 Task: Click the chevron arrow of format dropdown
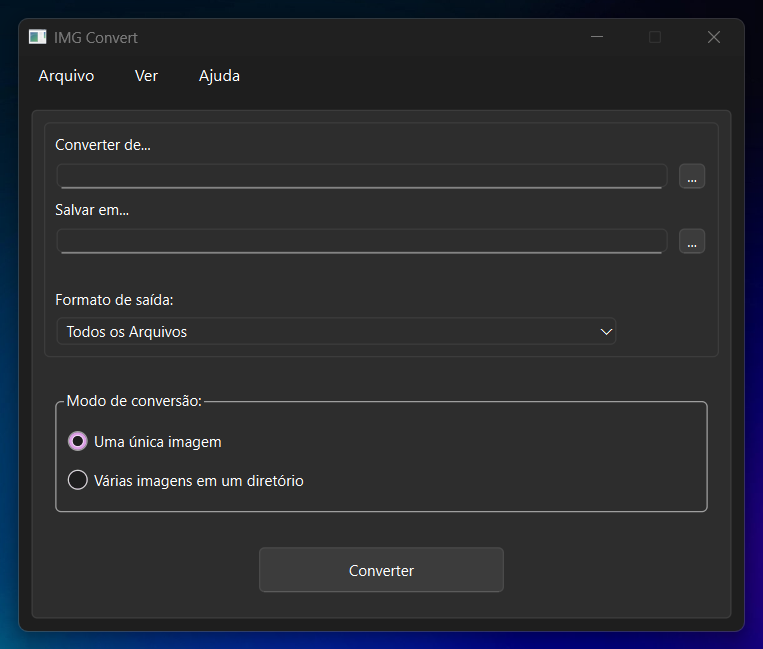605,332
